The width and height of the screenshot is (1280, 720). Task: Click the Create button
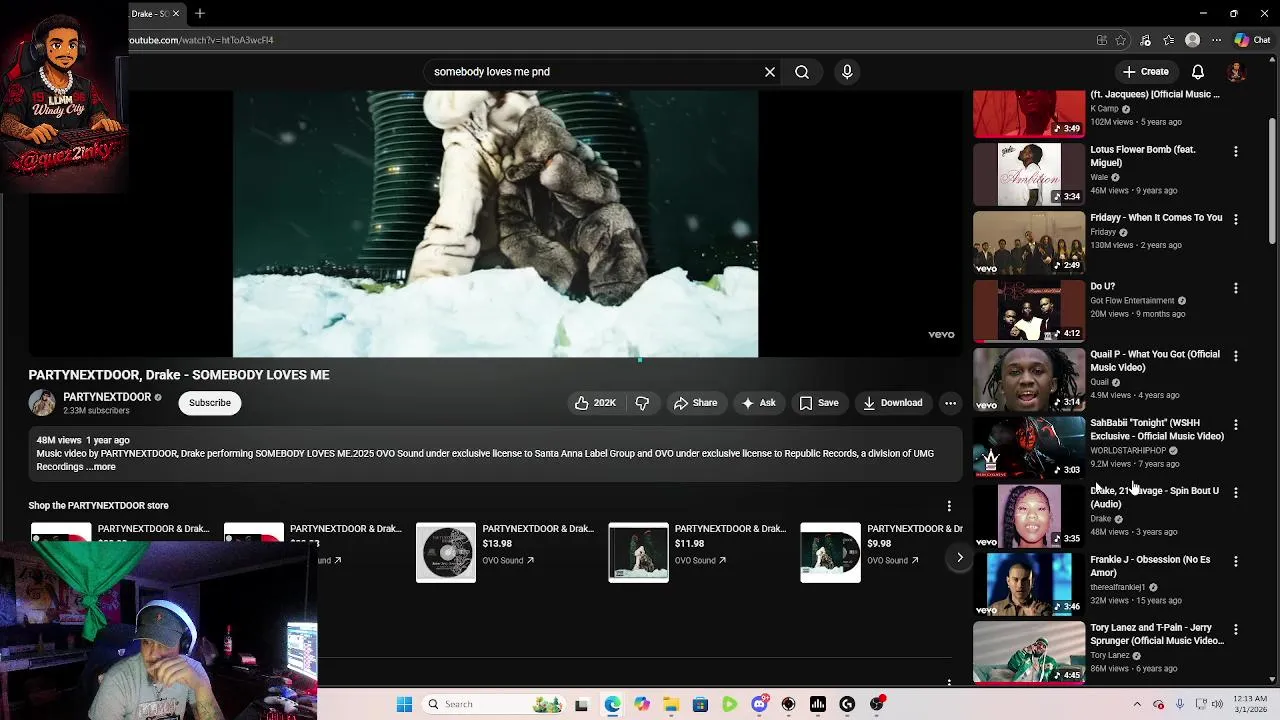click(x=1145, y=72)
